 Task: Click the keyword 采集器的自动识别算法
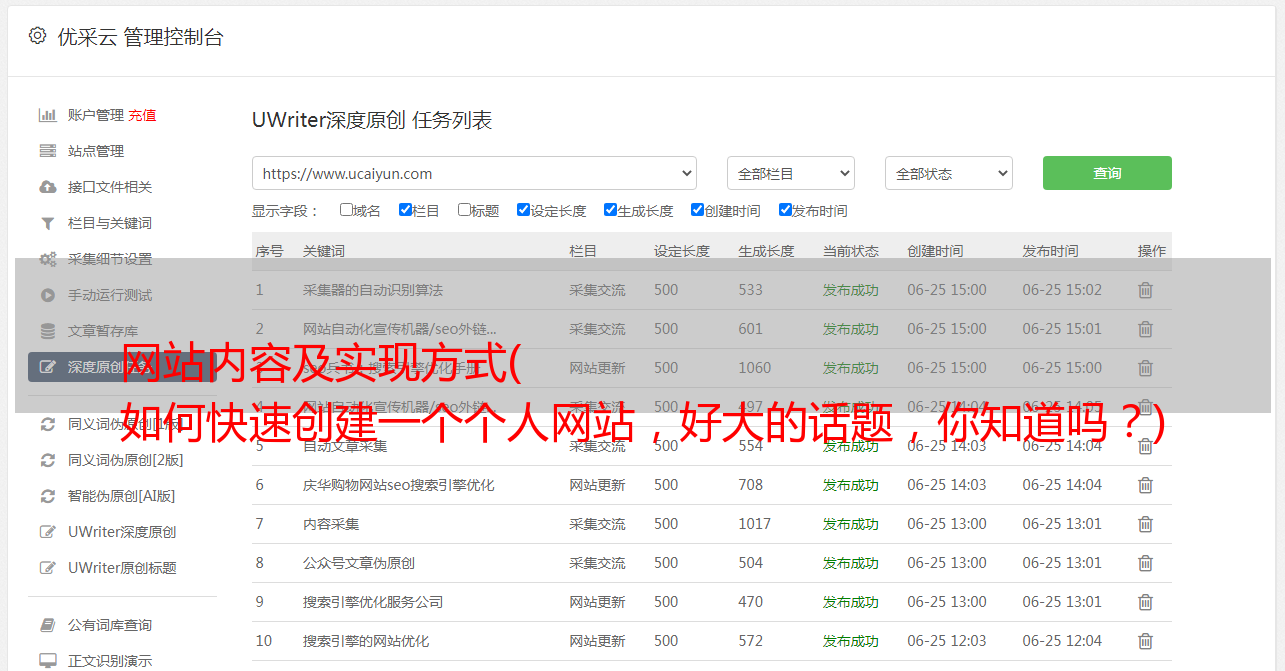[373, 290]
